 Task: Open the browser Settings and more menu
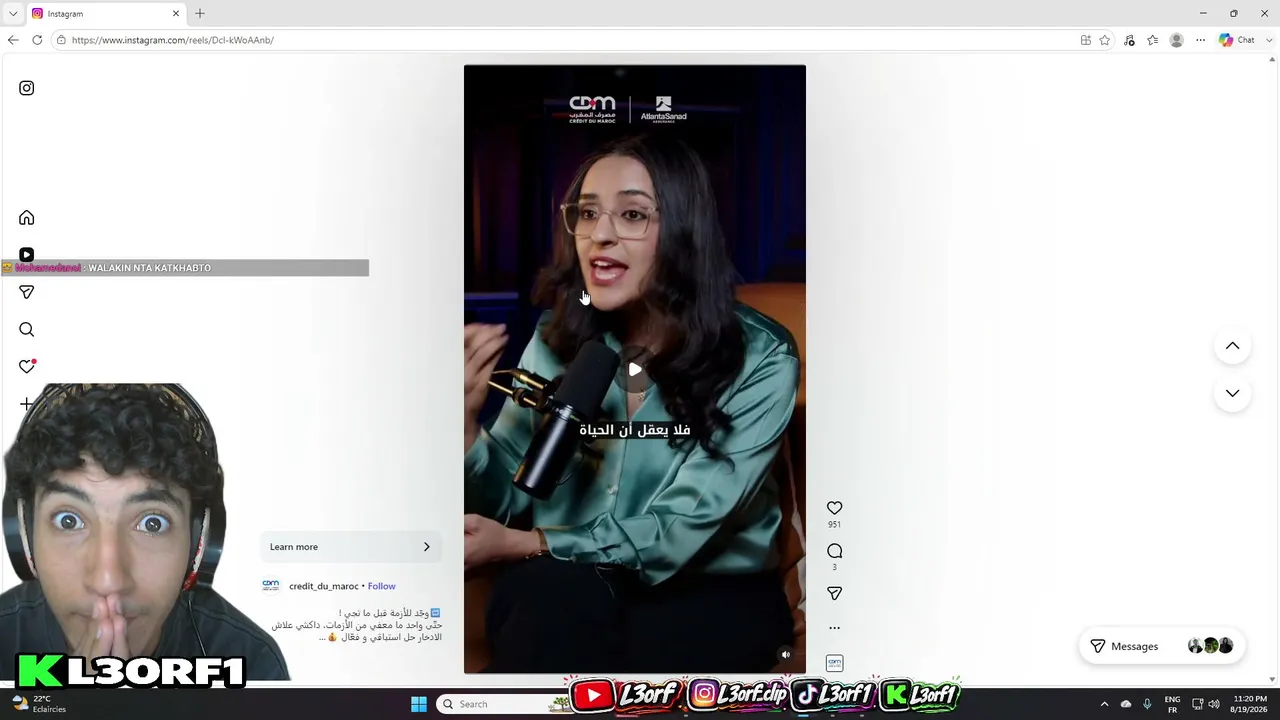coord(1201,40)
